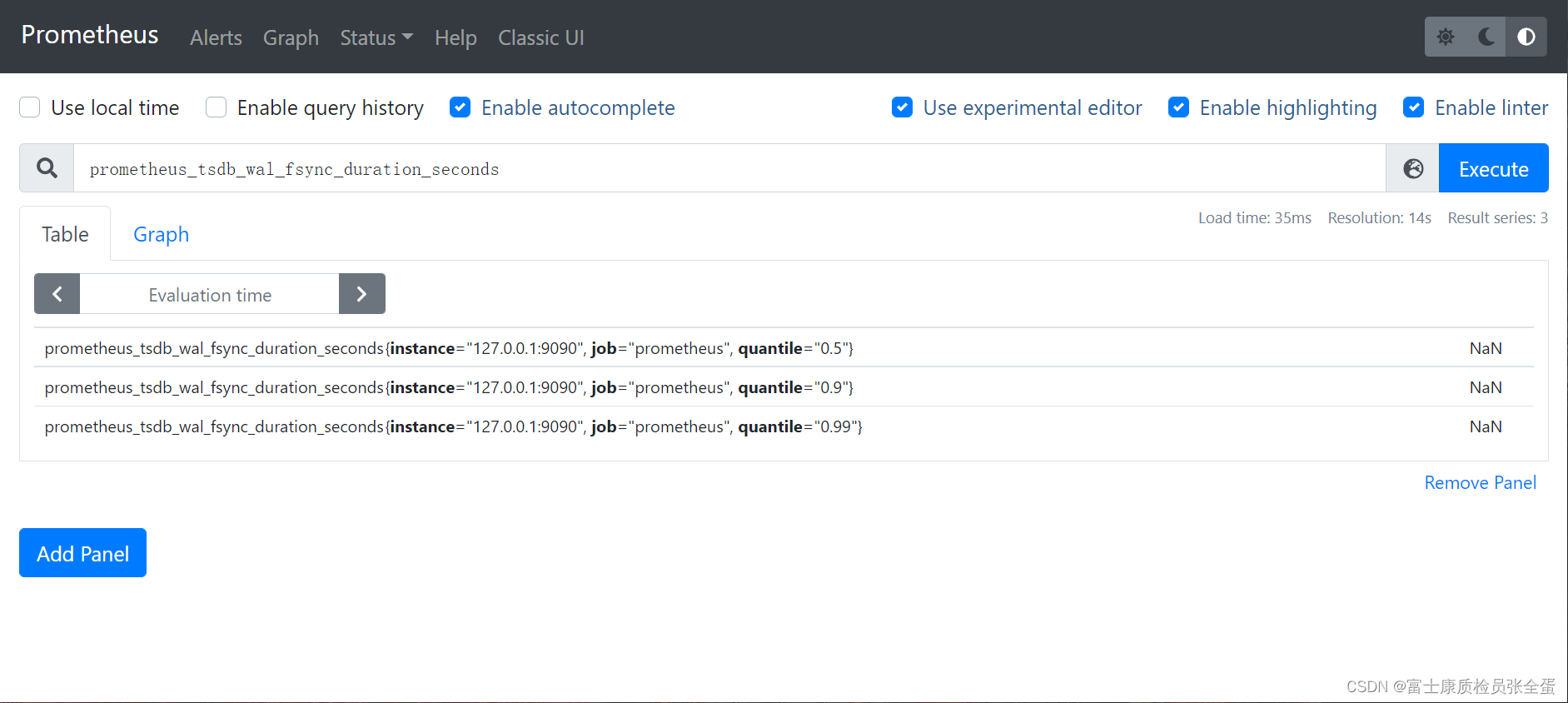Select auto theme half-circle icon
This screenshot has width=1568, height=703.
click(x=1526, y=37)
